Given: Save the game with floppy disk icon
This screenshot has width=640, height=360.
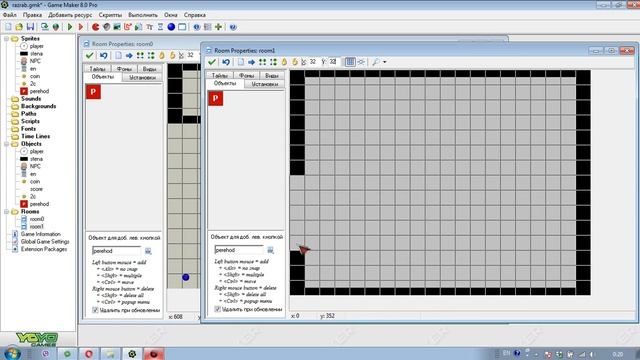Looking at the screenshot, I should 30,27.
